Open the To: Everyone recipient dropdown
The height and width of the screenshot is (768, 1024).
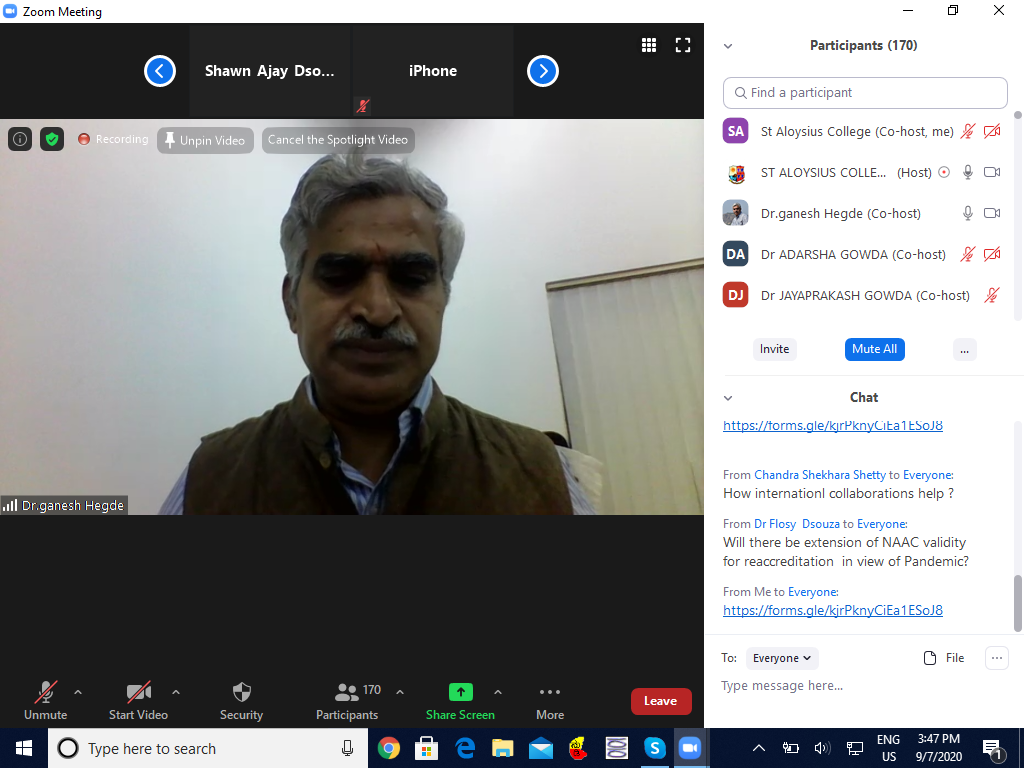click(782, 658)
